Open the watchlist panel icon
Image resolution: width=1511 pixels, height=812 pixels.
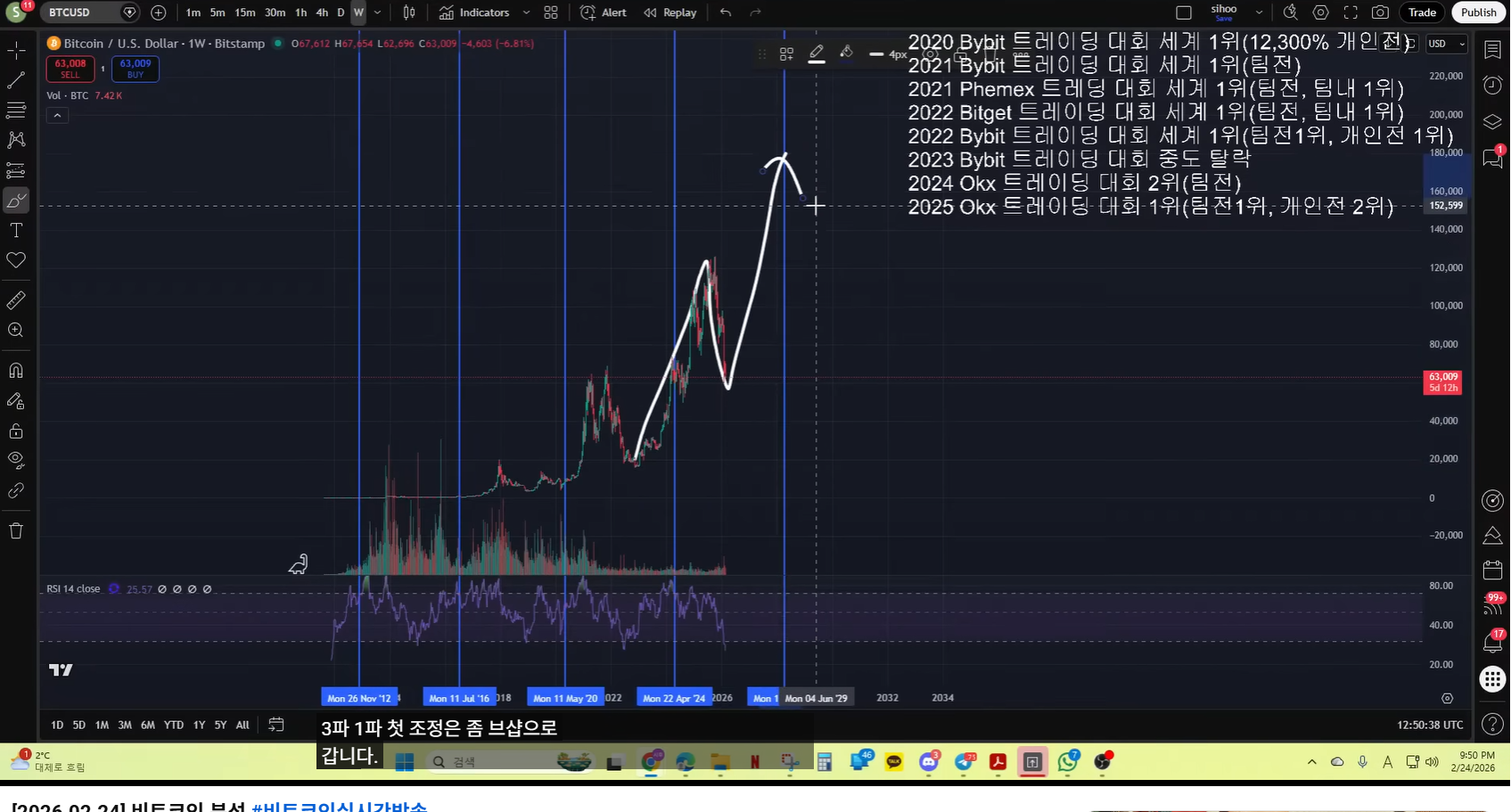click(x=1492, y=50)
